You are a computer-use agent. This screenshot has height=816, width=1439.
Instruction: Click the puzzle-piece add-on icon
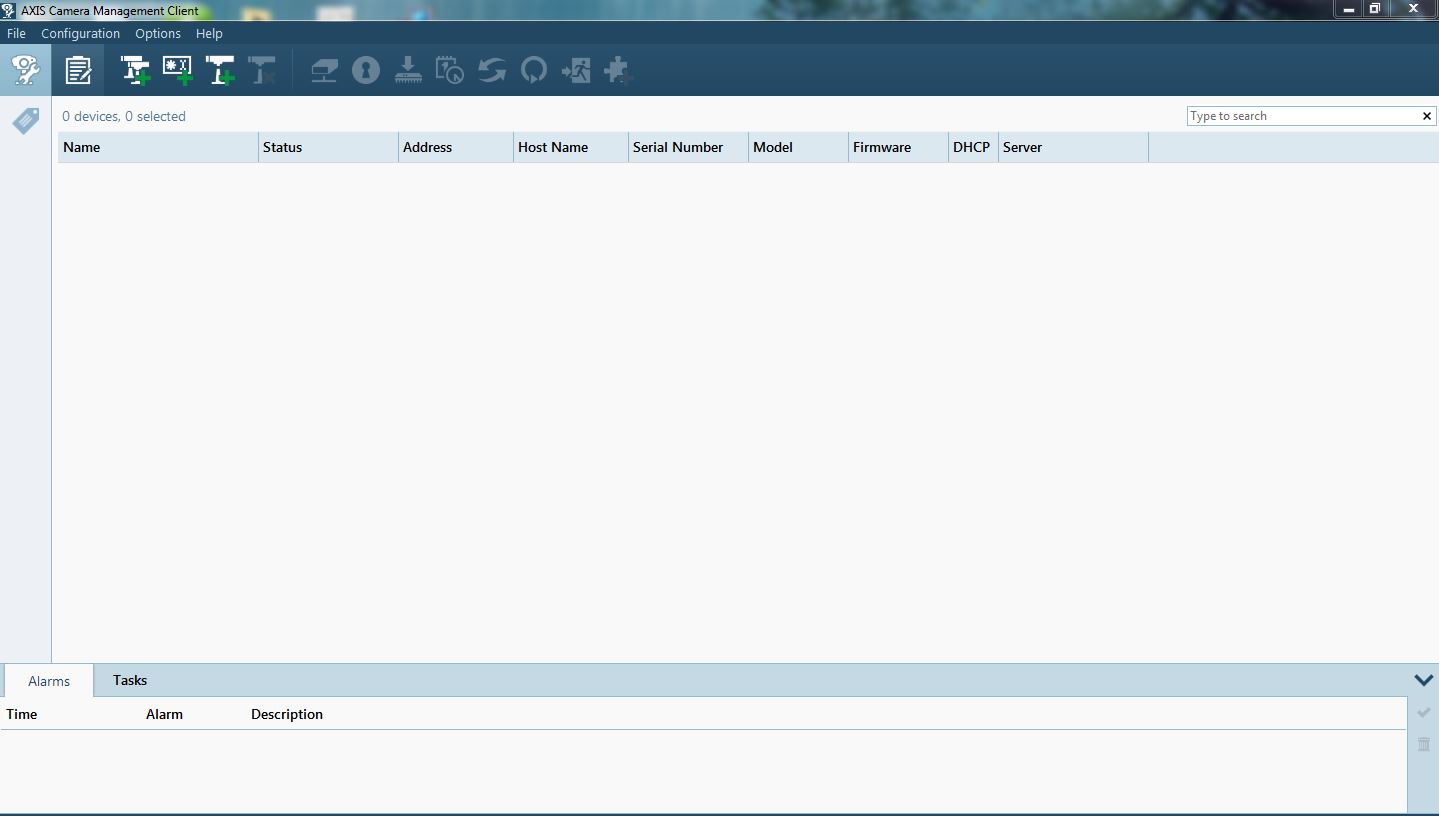[618, 70]
